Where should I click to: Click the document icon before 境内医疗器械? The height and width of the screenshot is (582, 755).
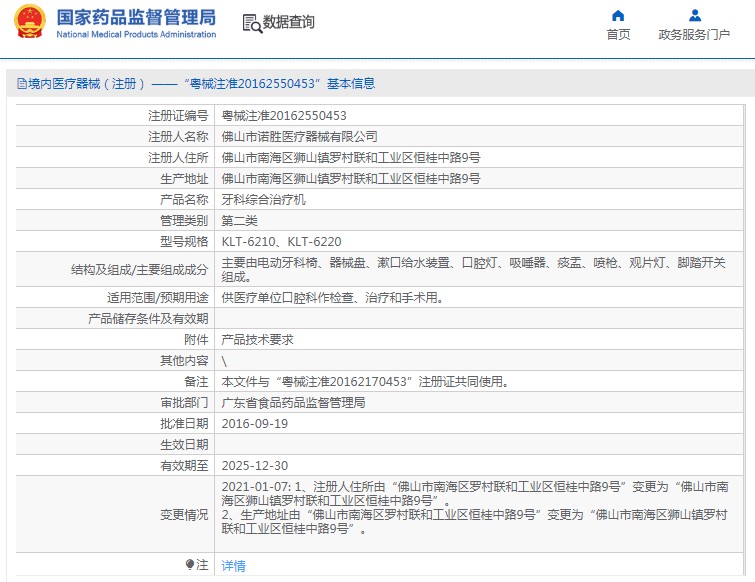(22, 84)
